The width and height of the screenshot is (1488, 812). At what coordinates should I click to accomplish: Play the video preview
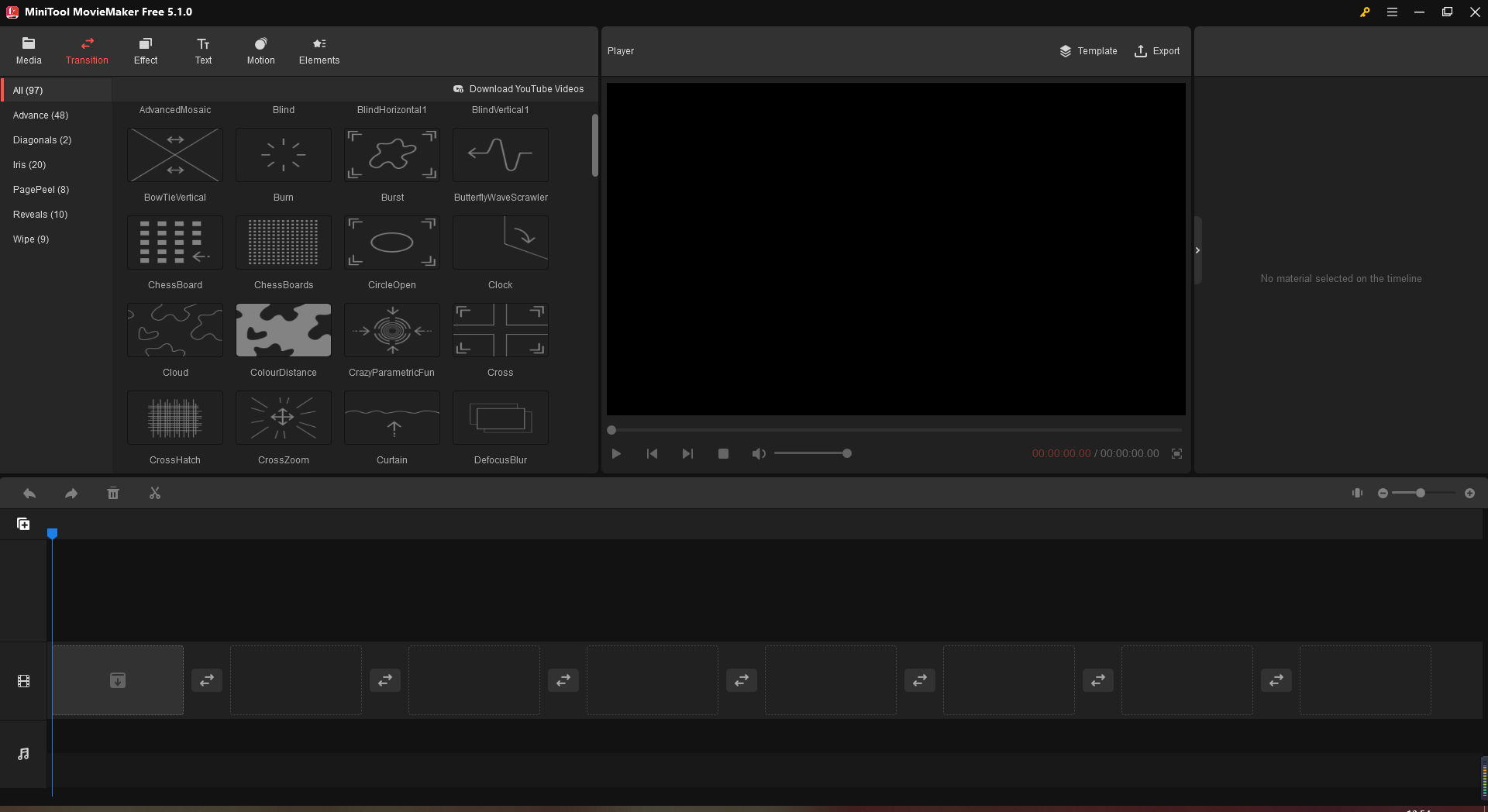click(616, 454)
